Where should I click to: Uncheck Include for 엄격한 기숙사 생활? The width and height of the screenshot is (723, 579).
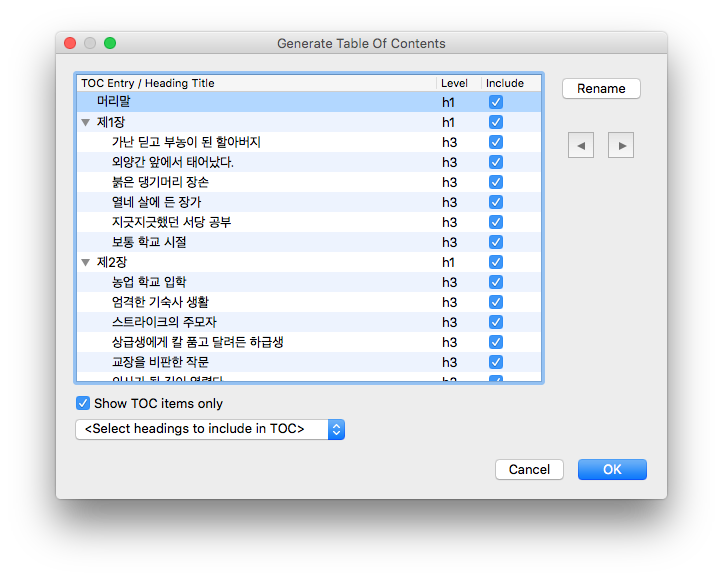pyautogui.click(x=496, y=302)
